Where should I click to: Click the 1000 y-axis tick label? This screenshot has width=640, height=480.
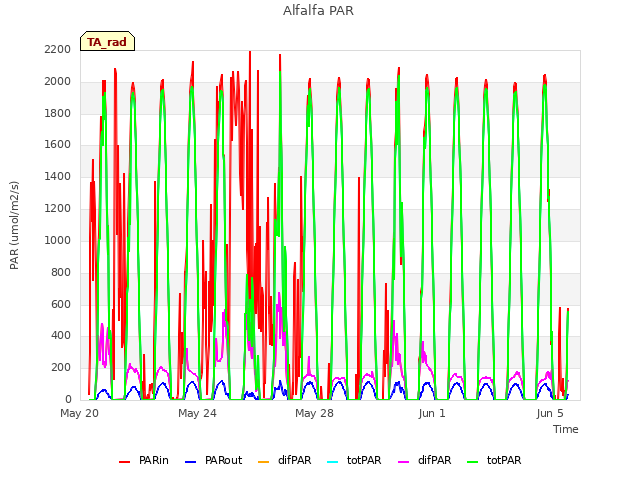point(58,240)
